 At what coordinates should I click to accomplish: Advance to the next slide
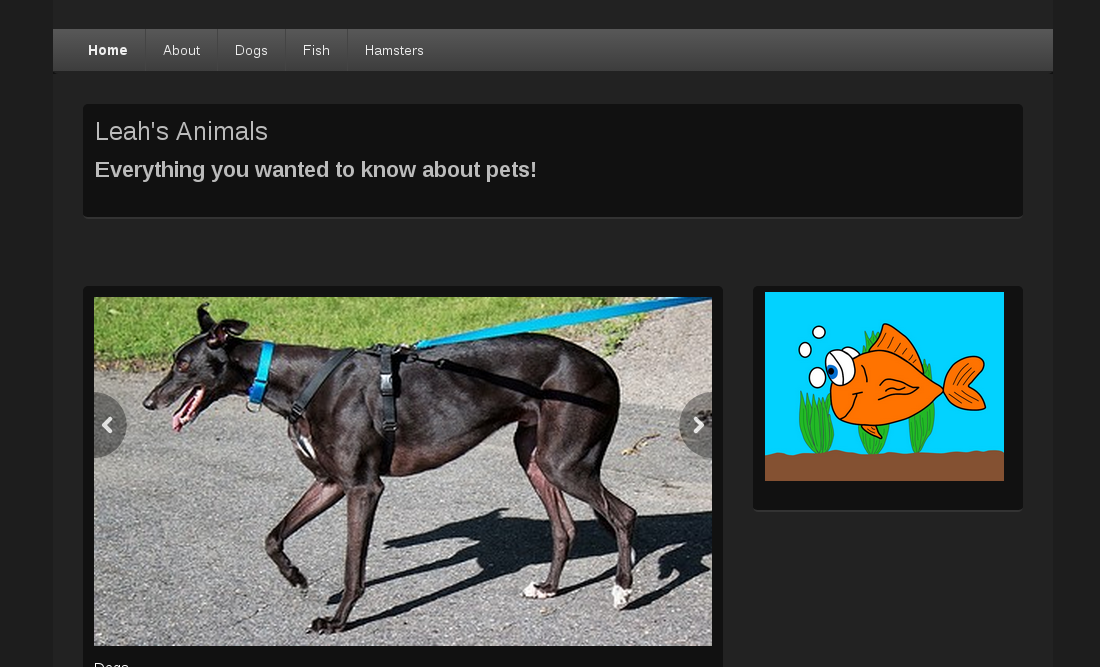click(x=698, y=425)
